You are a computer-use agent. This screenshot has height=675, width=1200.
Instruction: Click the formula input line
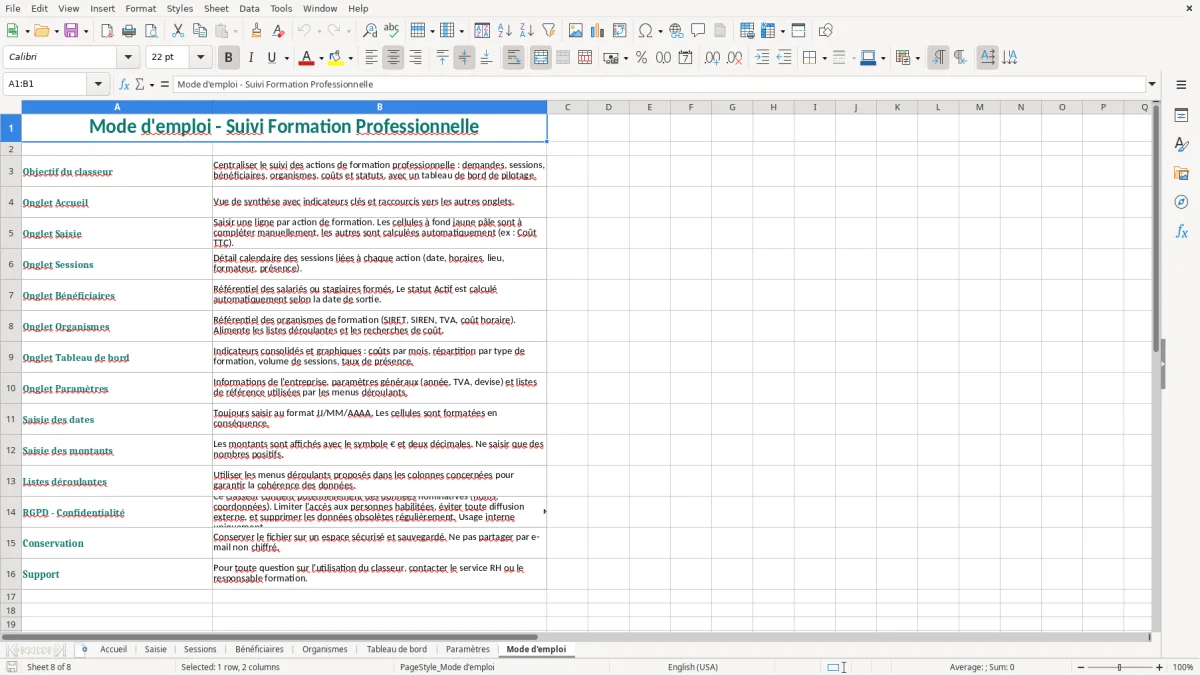coord(659,84)
